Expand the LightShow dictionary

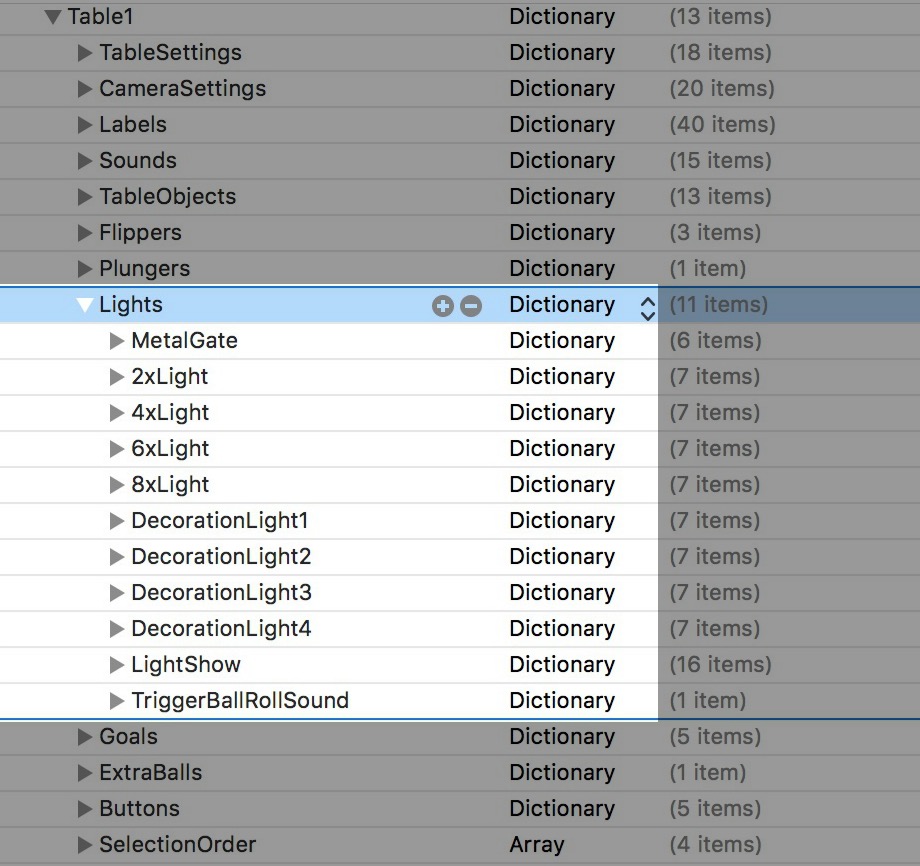[x=117, y=664]
